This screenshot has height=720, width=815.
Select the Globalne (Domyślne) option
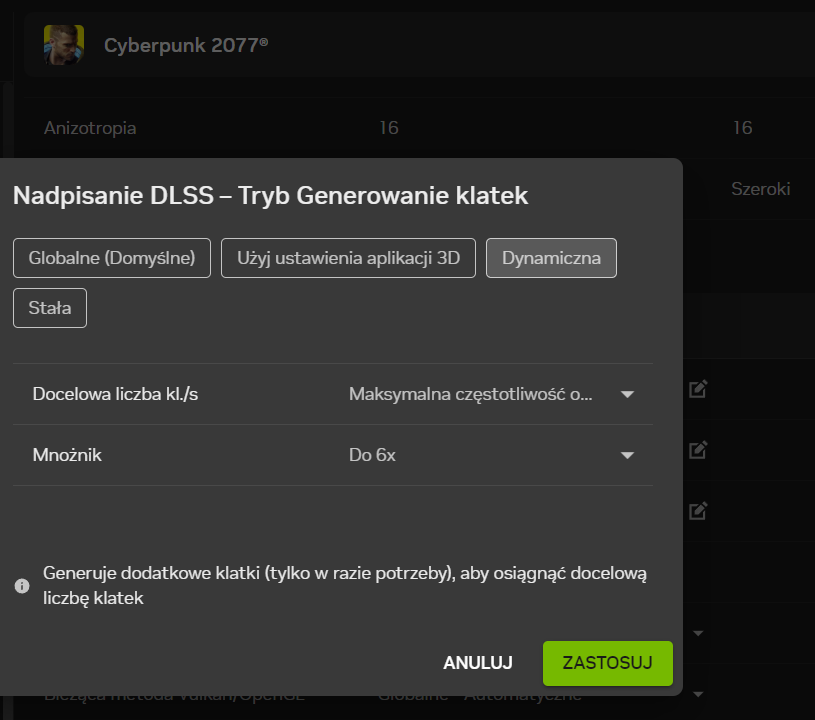click(x=112, y=258)
